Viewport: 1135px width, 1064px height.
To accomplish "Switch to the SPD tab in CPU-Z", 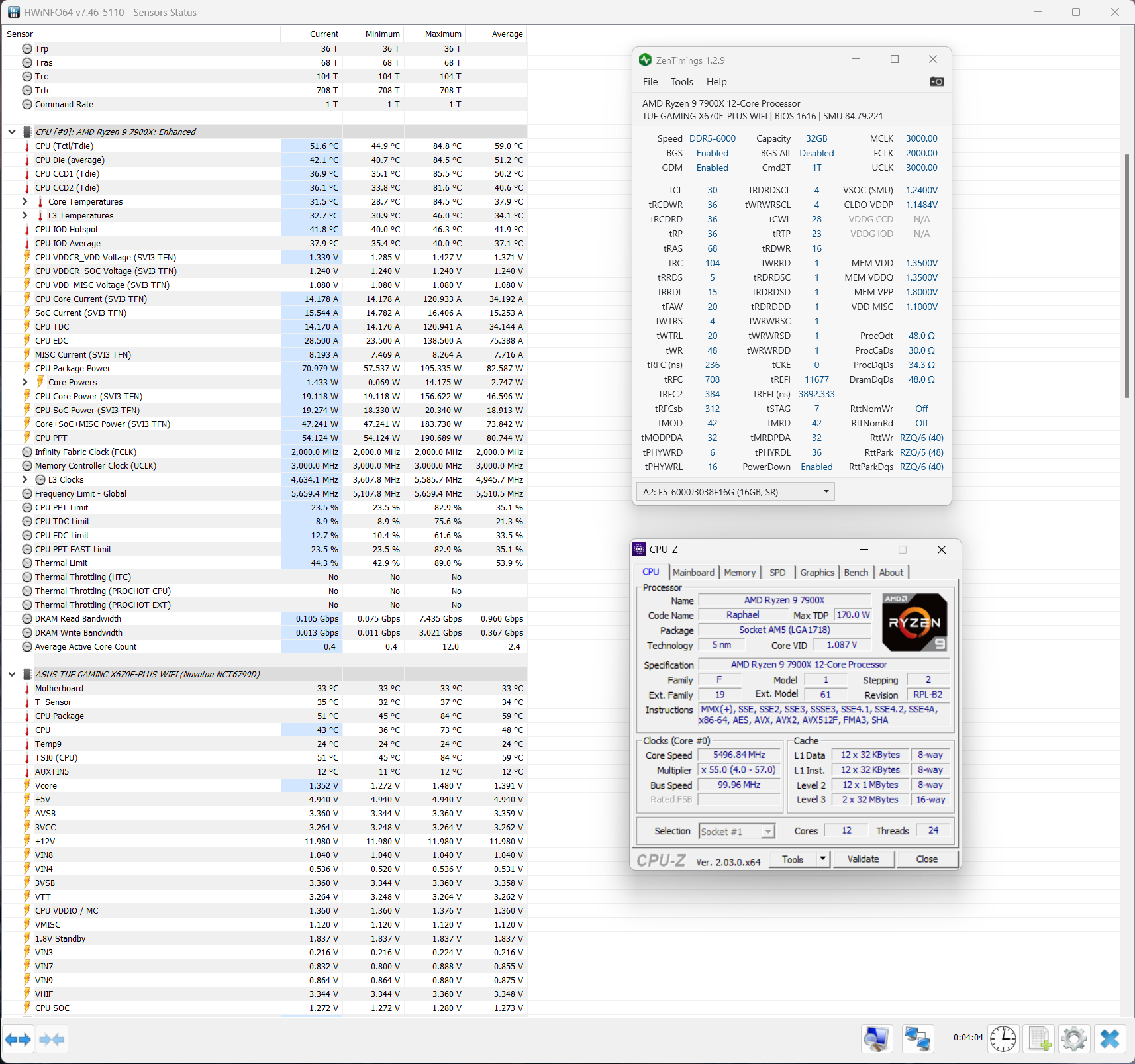I will (x=777, y=573).
